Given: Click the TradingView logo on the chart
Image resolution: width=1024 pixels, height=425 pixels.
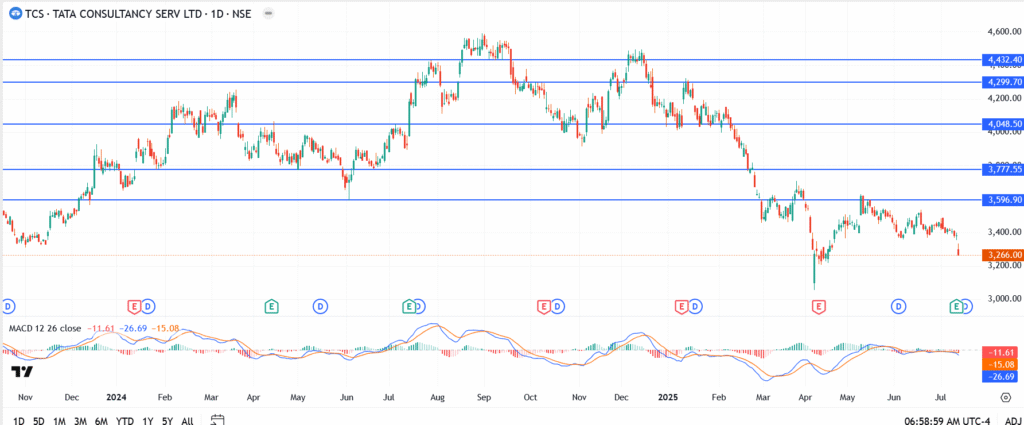Looking at the screenshot, I should (x=21, y=372).
